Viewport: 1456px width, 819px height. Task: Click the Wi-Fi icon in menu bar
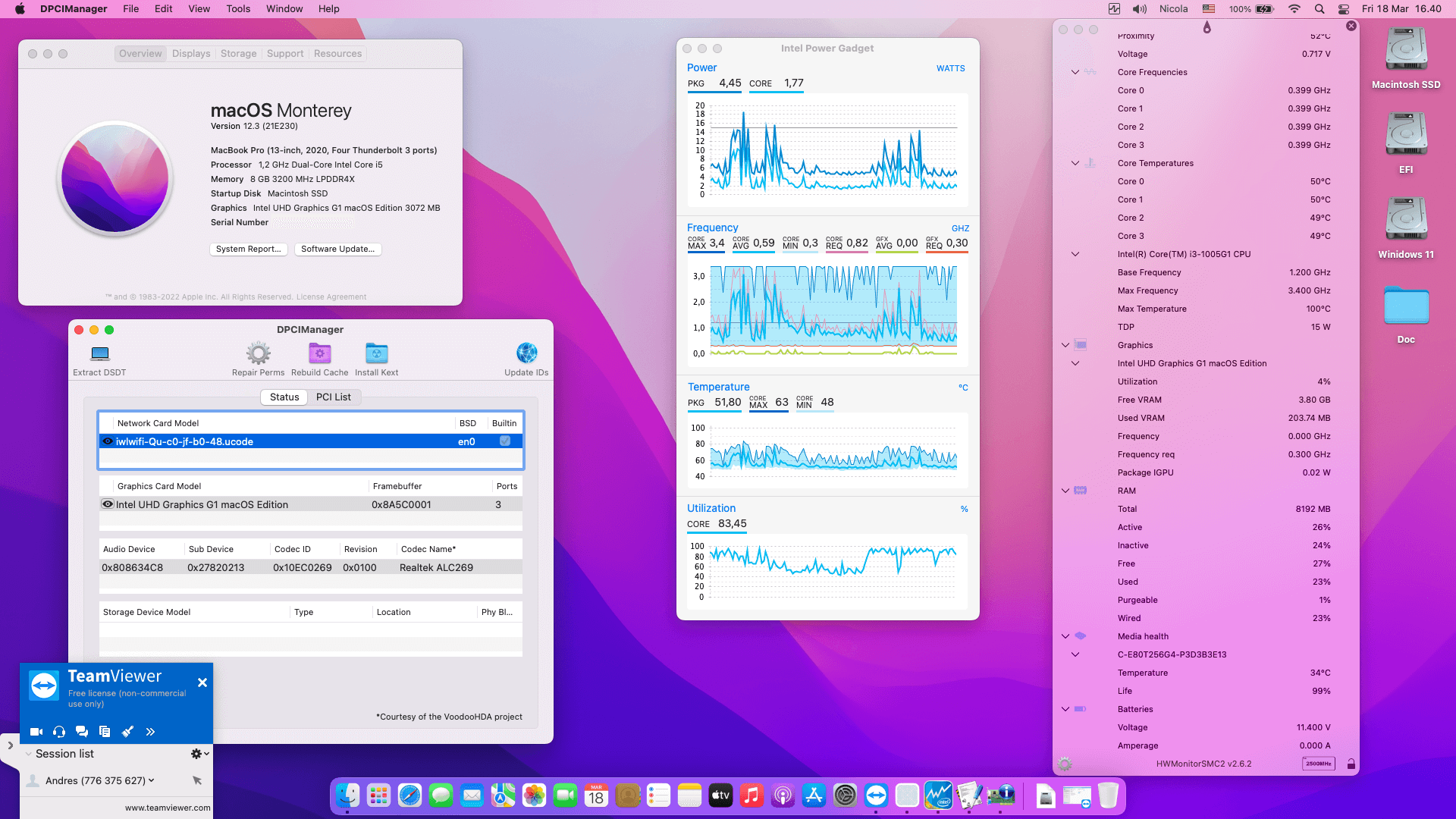(x=1294, y=9)
